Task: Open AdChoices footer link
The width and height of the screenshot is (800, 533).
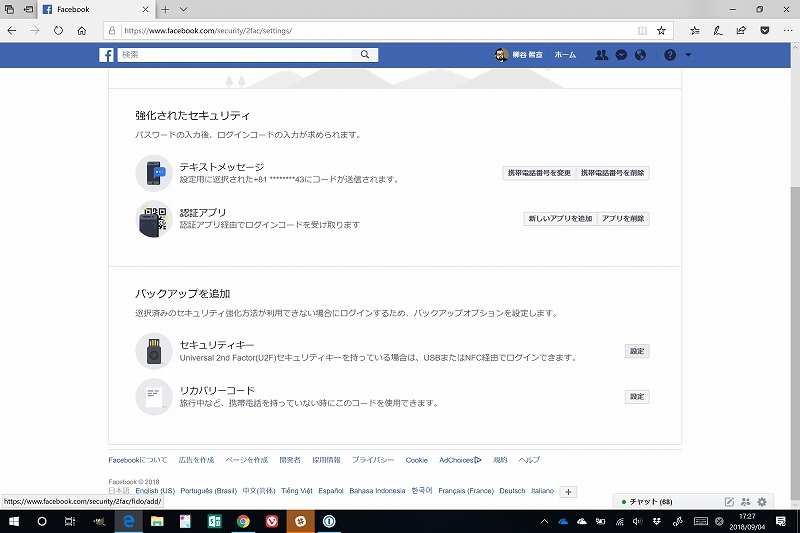Action: coord(460,460)
